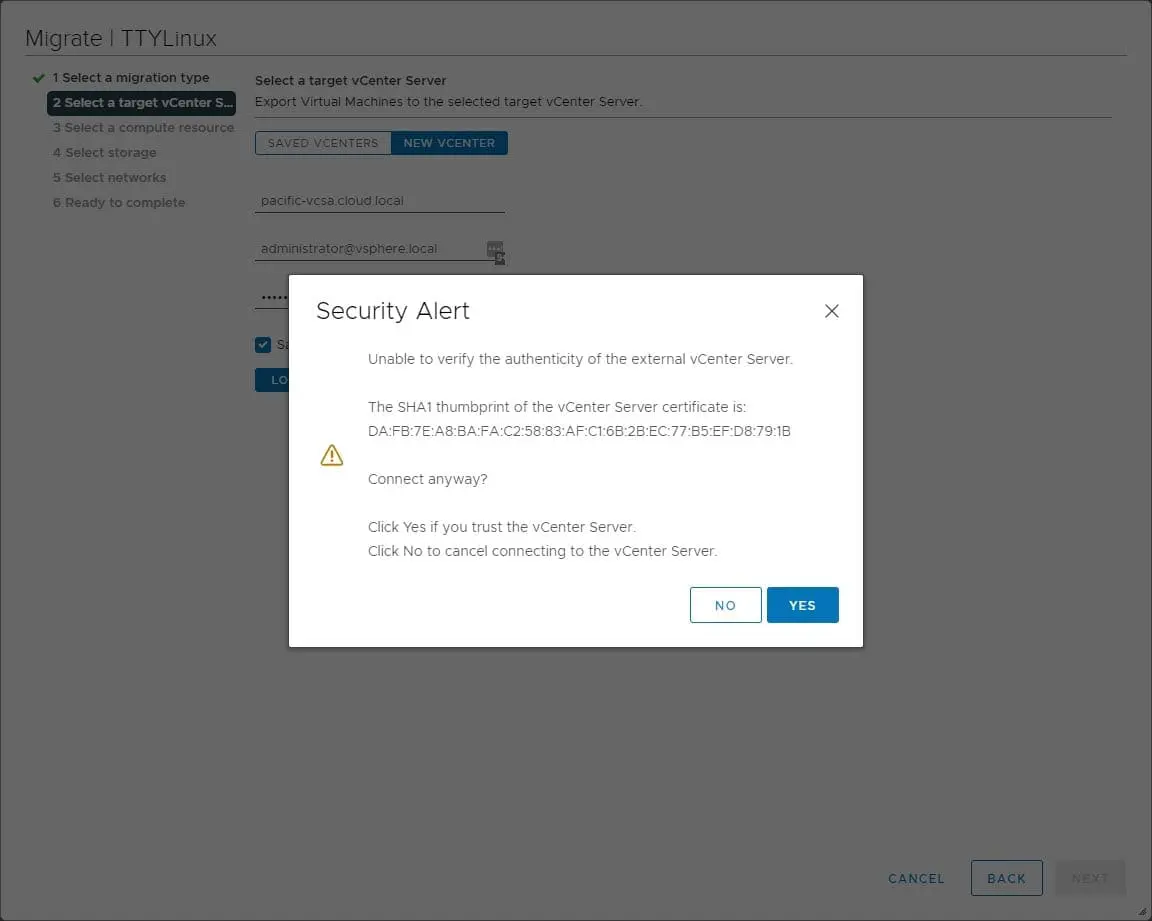Image resolution: width=1152 pixels, height=921 pixels.
Task: Jump to step 4 Select storage
Action: pyautogui.click(x=105, y=153)
